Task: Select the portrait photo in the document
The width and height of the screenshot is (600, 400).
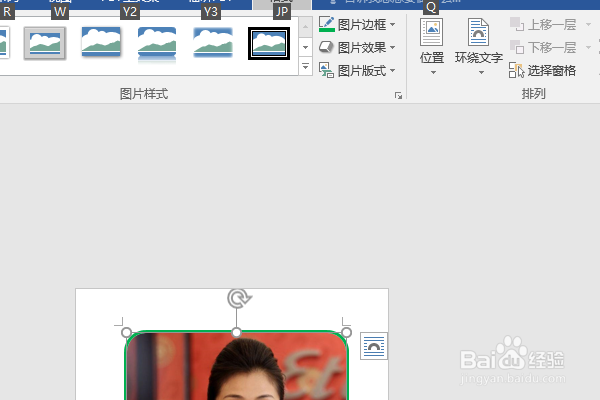Action: pos(236,366)
